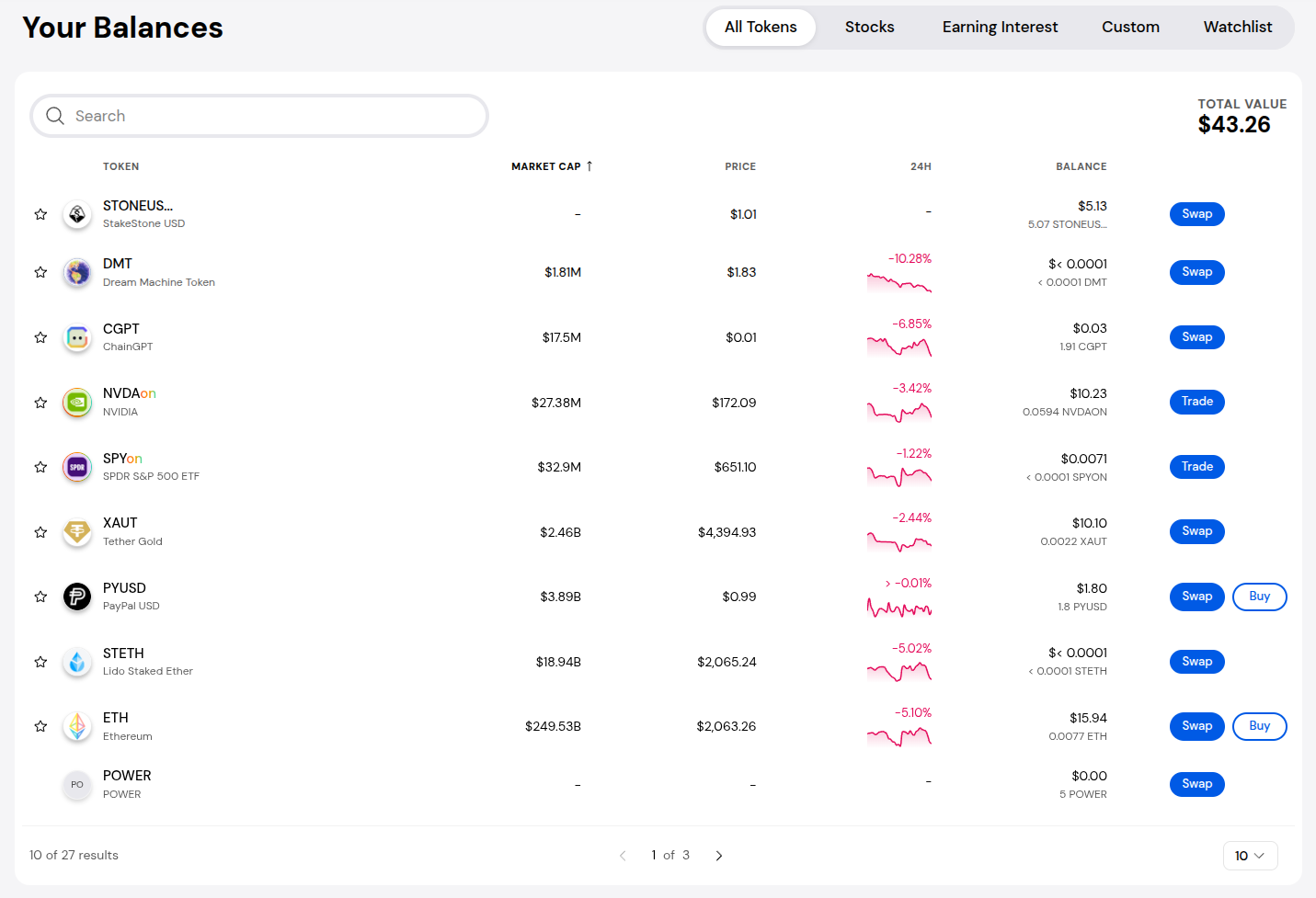This screenshot has width=1316, height=898.
Task: Click the SPYon SPDR token icon
Action: point(77,467)
